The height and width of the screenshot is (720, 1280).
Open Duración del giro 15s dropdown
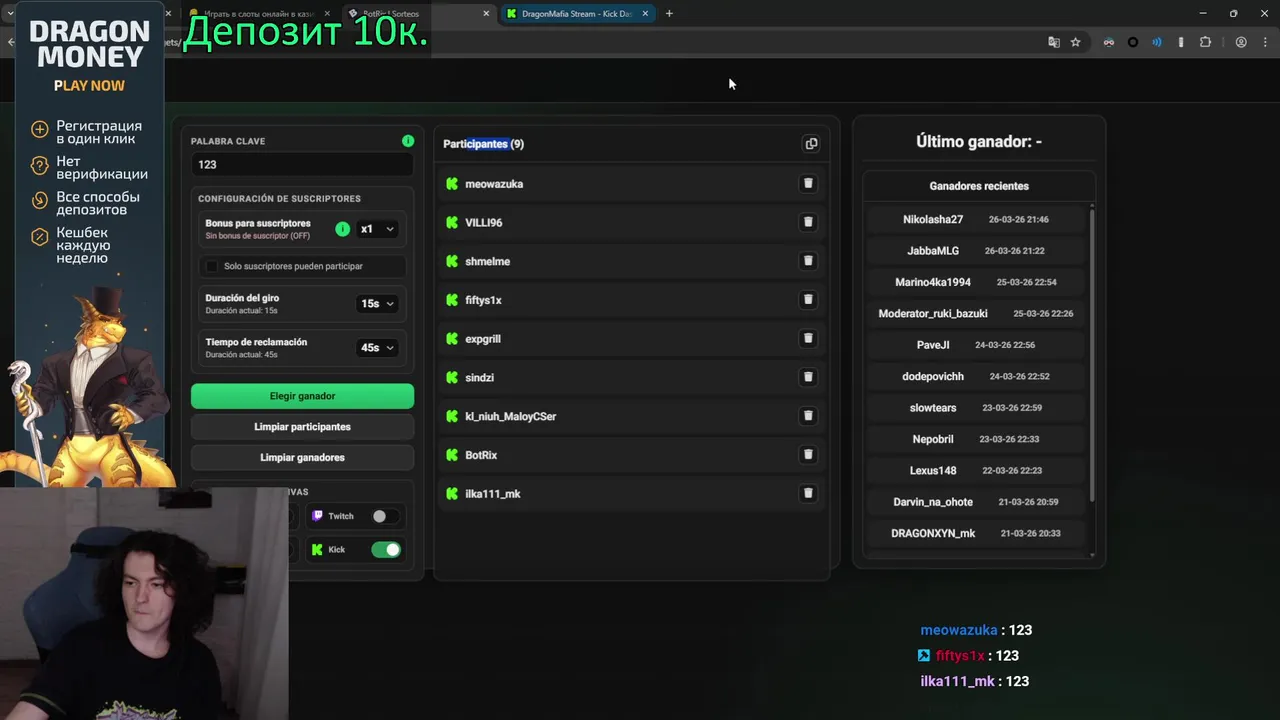click(x=377, y=303)
